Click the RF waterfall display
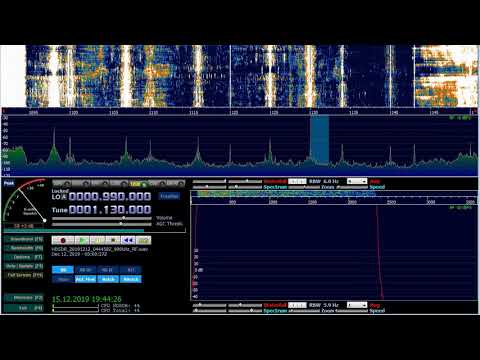 click(x=240, y=76)
